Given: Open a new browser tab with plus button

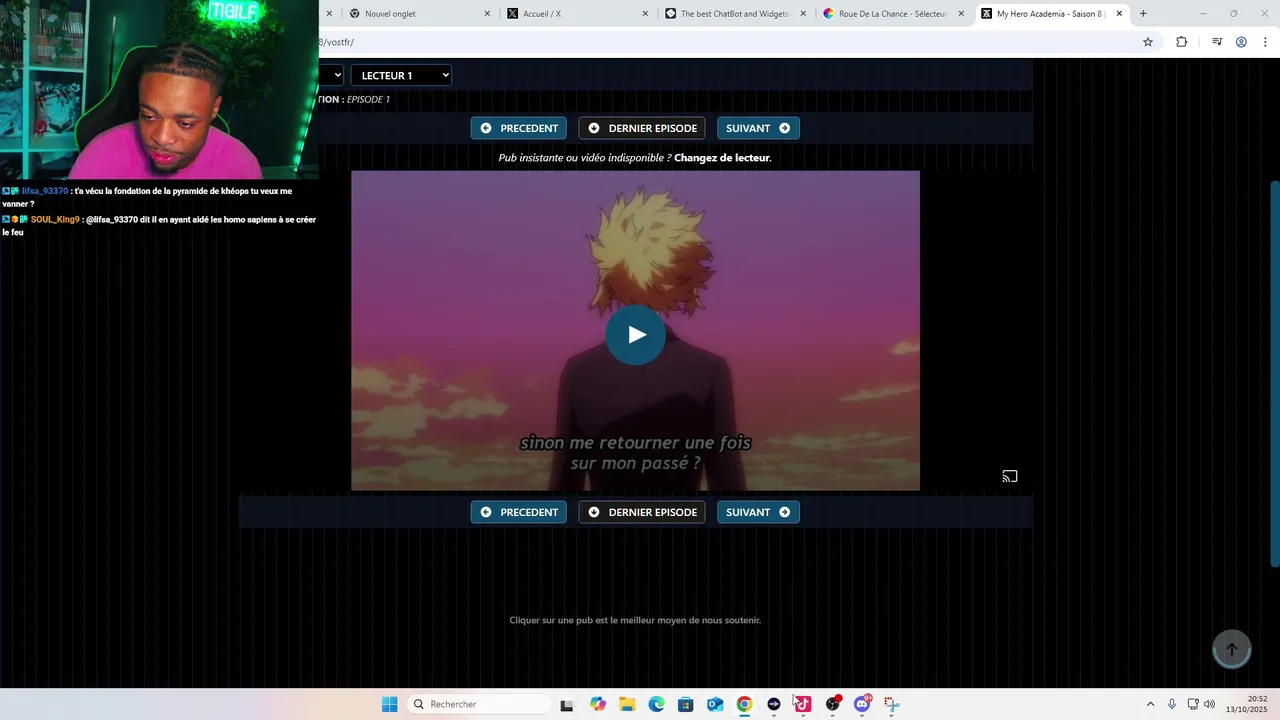Looking at the screenshot, I should [x=1143, y=14].
